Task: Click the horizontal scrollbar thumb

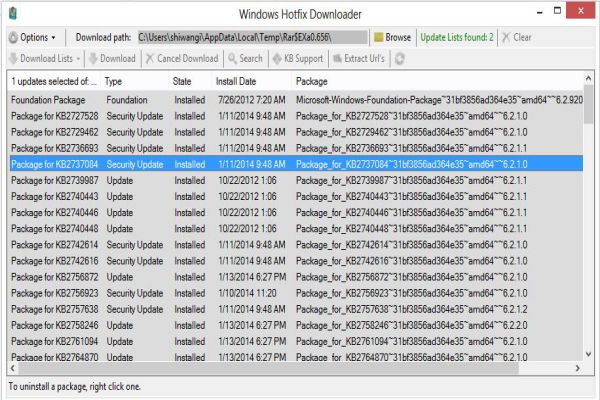Action: (269, 368)
